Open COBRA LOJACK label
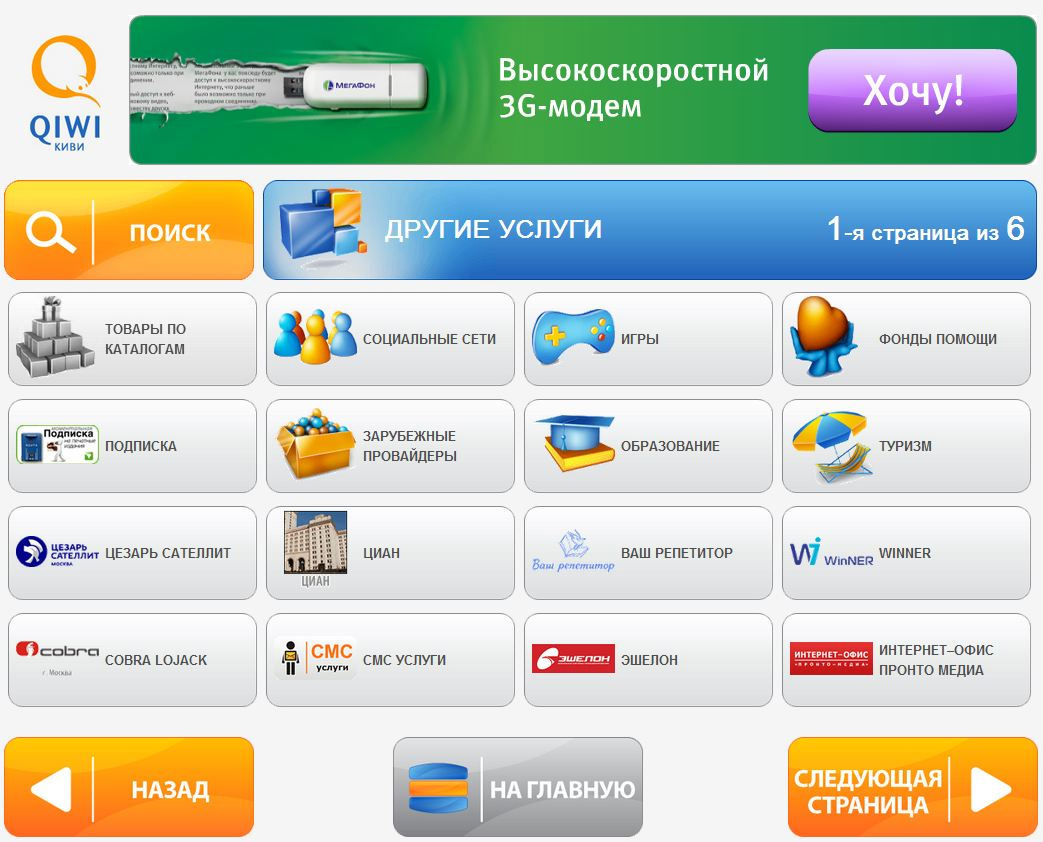 click(156, 660)
